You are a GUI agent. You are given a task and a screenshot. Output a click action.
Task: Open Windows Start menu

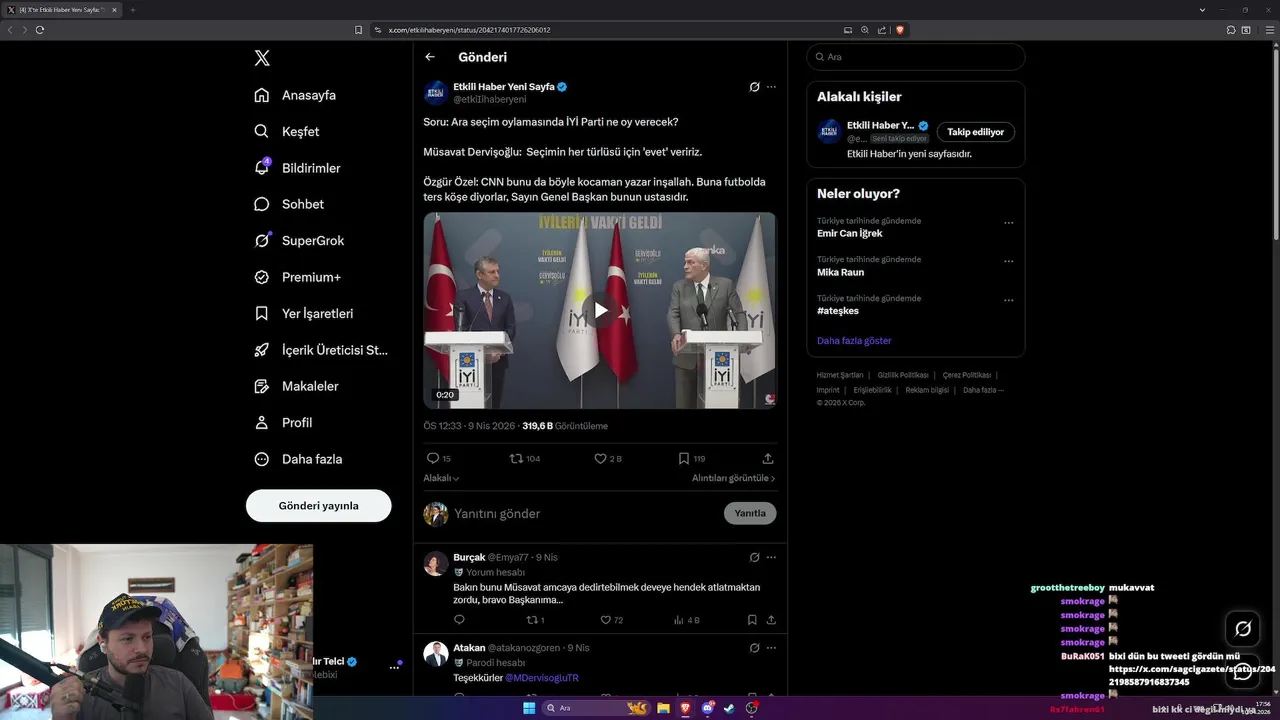point(529,708)
